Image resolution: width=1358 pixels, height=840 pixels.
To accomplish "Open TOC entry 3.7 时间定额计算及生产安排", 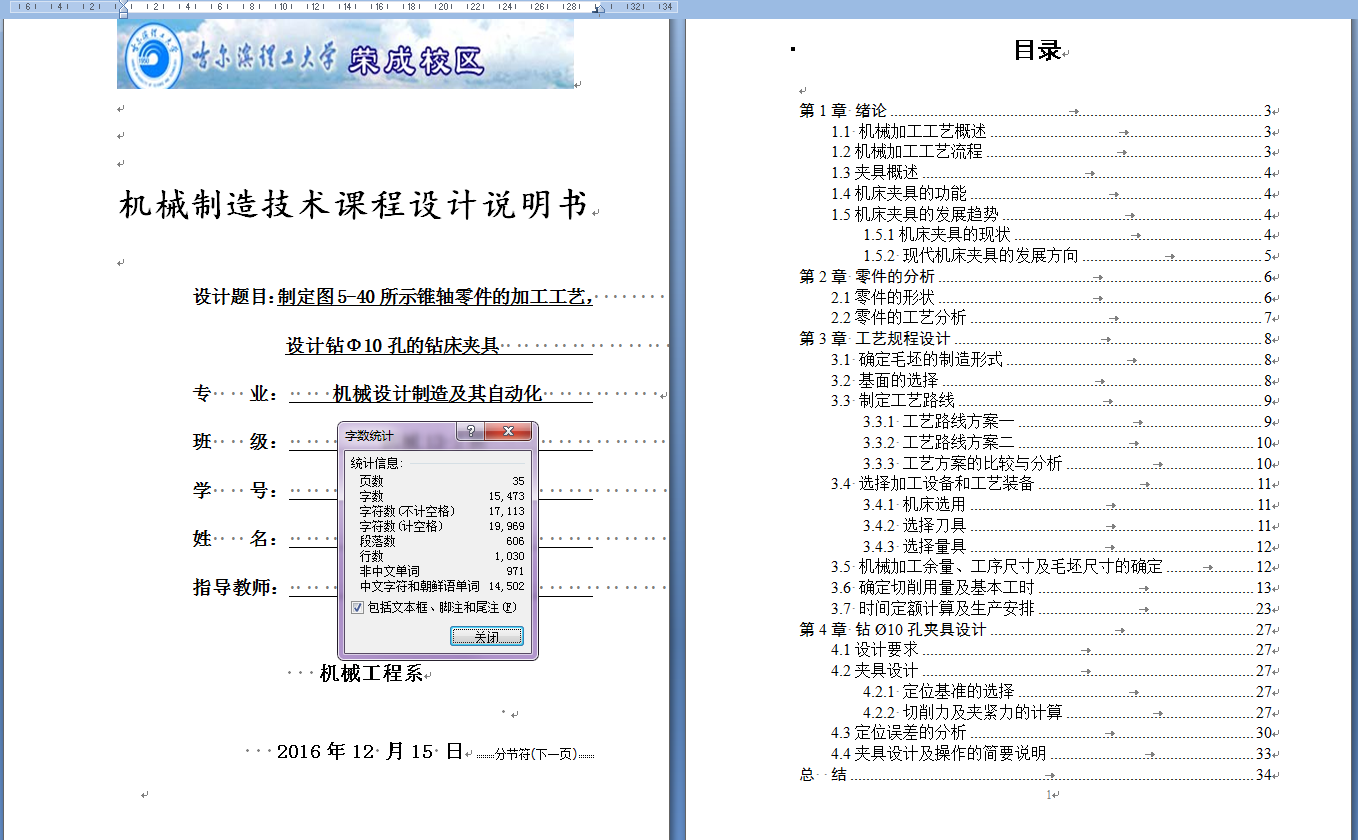I will point(1051,609).
